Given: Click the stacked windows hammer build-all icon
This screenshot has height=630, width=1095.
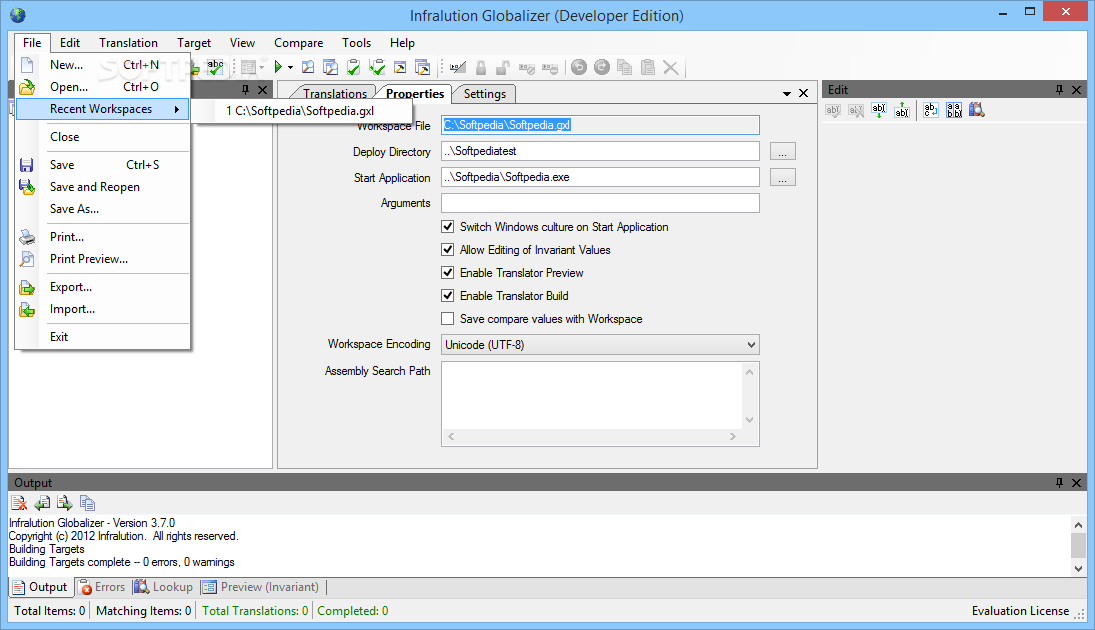Looking at the screenshot, I should (422, 67).
